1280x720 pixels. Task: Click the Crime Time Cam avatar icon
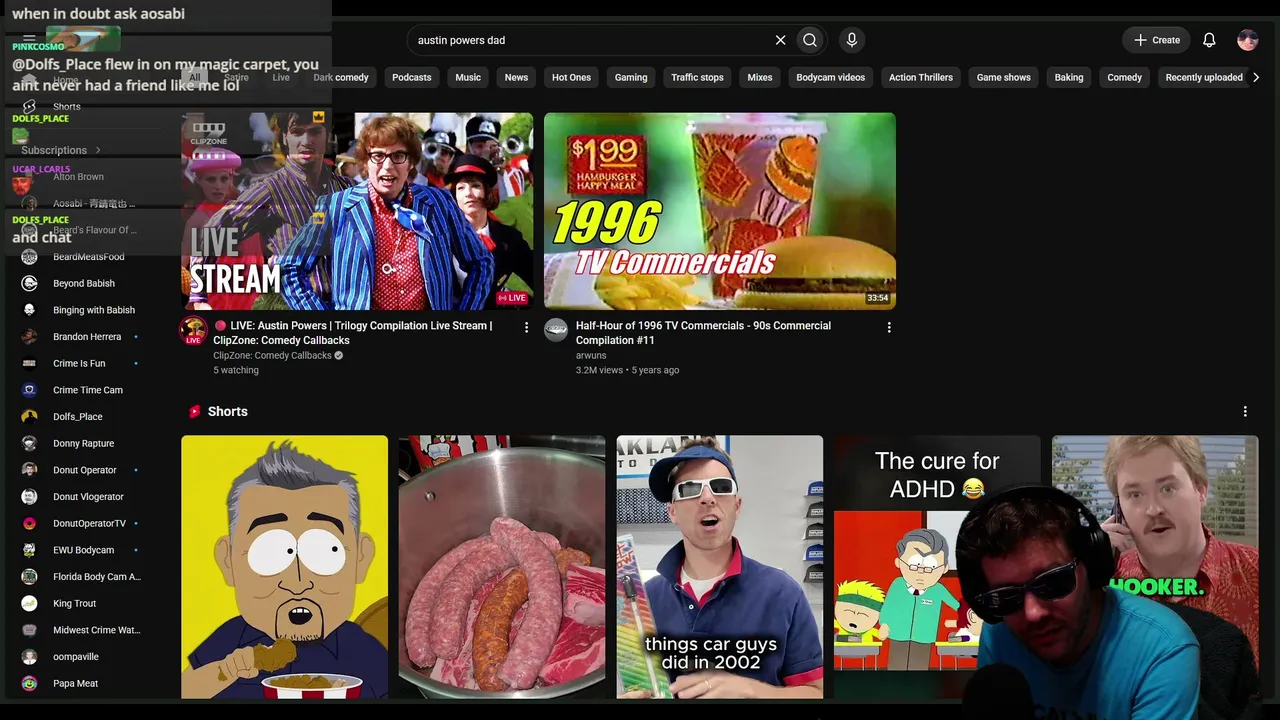point(30,390)
